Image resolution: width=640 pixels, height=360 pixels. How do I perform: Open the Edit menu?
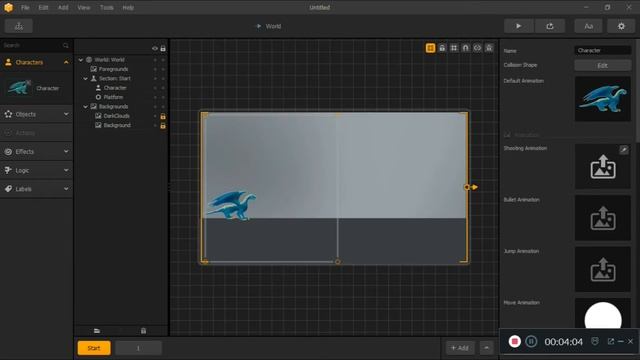tap(43, 7)
